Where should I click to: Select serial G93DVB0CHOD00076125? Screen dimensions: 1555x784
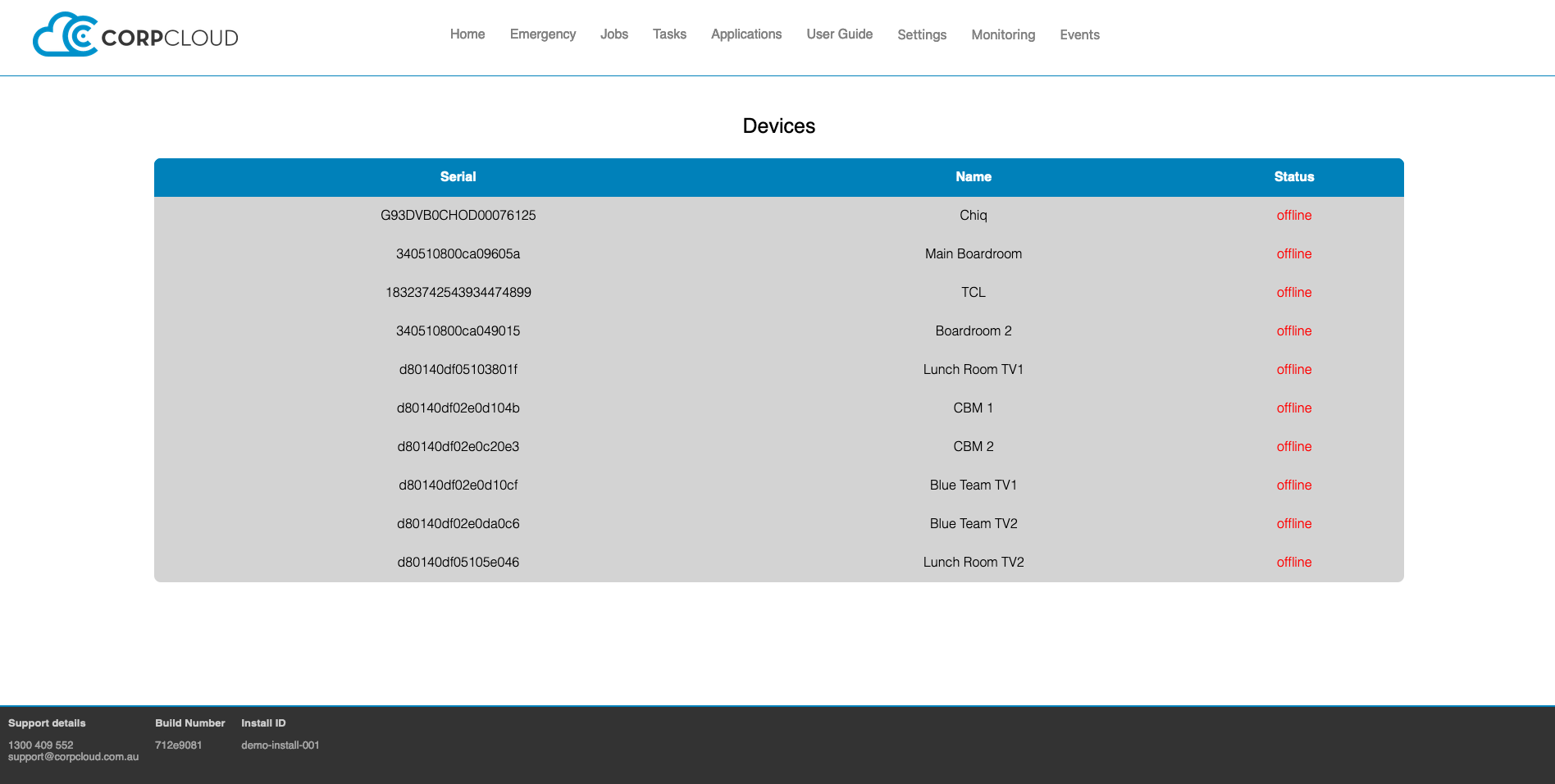[458, 216]
